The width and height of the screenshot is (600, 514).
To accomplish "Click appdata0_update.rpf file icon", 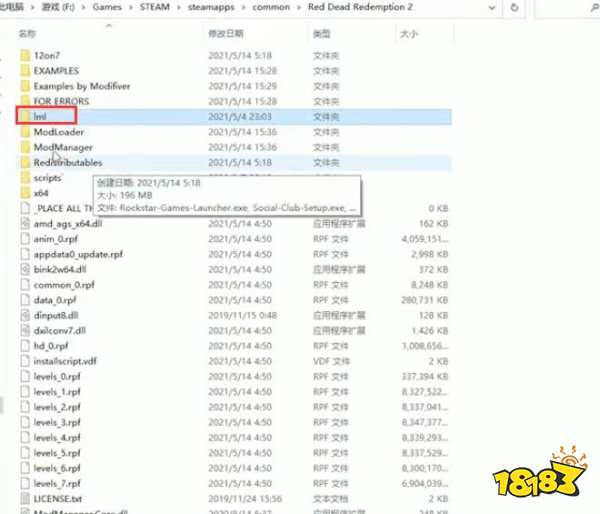I will pyautogui.click(x=25, y=254).
